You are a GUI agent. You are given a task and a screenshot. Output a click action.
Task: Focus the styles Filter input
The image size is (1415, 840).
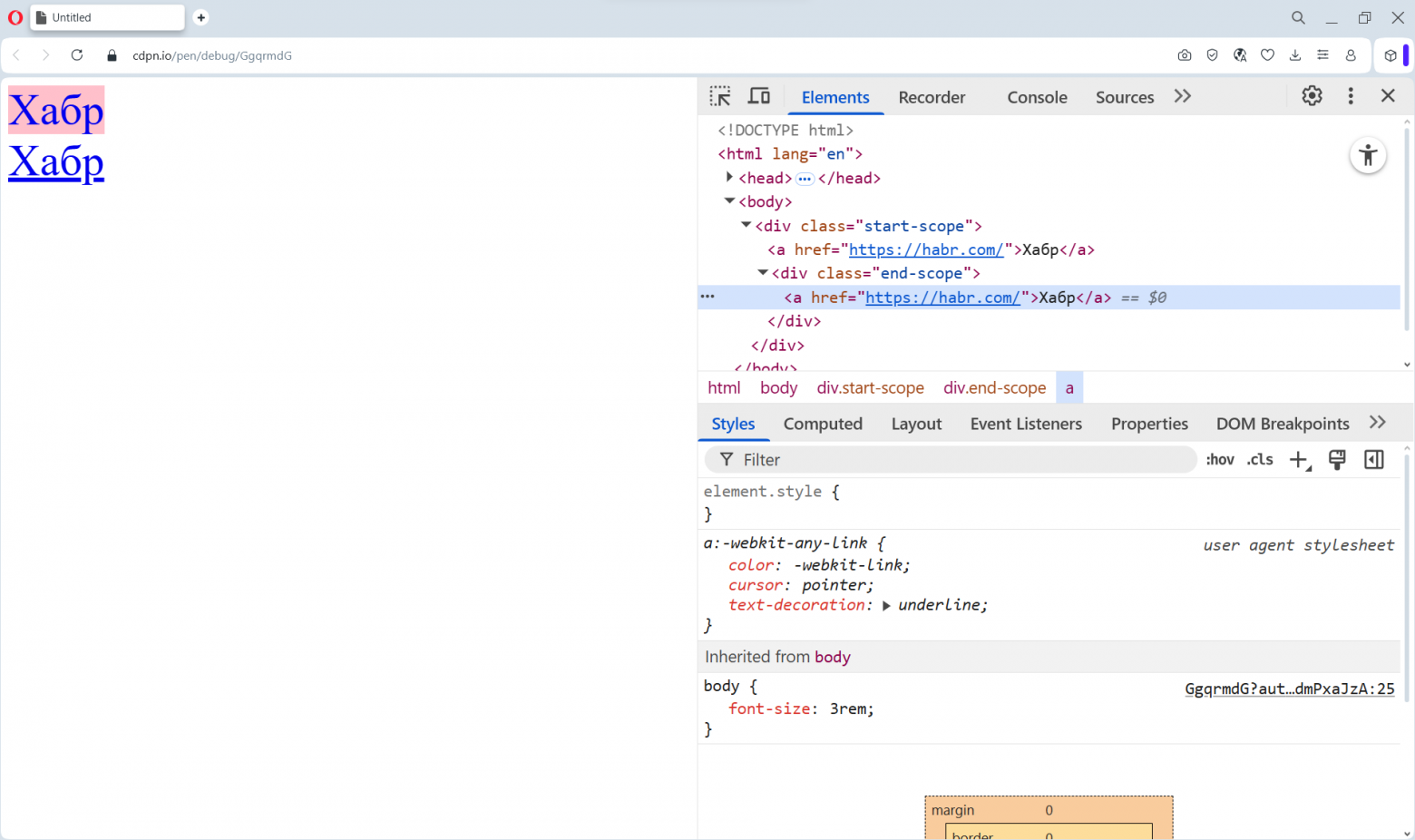tap(951, 460)
